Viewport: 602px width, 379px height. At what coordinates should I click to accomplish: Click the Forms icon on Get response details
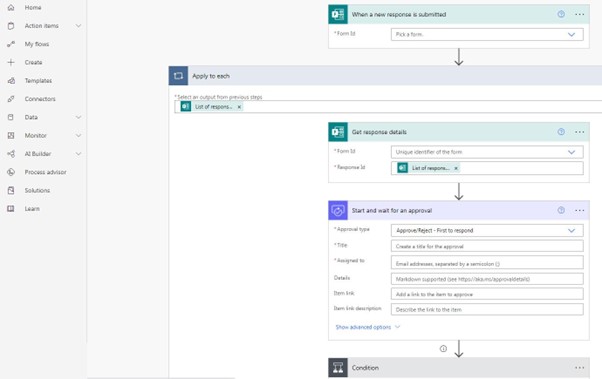tap(338, 132)
